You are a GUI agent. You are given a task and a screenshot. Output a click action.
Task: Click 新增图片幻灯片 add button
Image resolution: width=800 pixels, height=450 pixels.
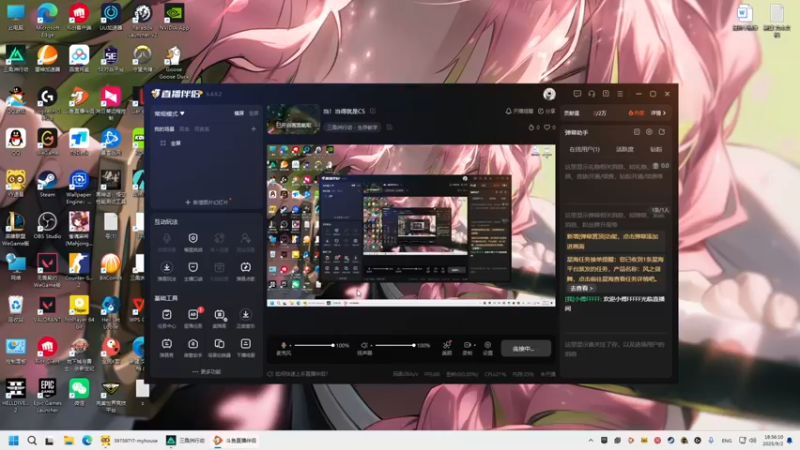(207, 202)
